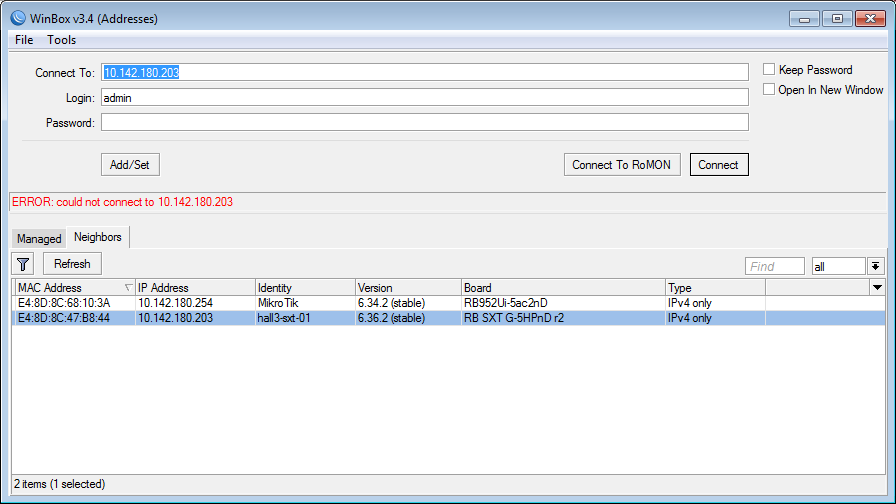Click the '2 items (1 selected)' status text
896x504 pixels.
coord(59,484)
